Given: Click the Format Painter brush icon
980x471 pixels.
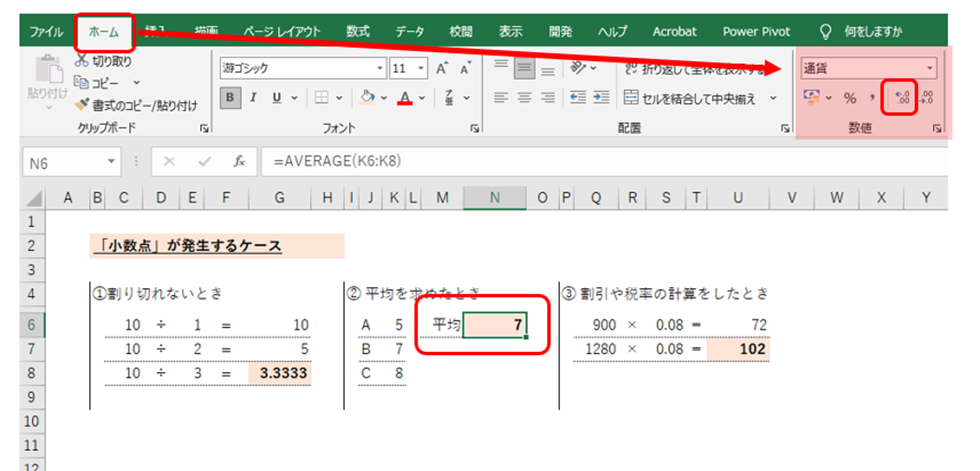Looking at the screenshot, I should [x=83, y=104].
